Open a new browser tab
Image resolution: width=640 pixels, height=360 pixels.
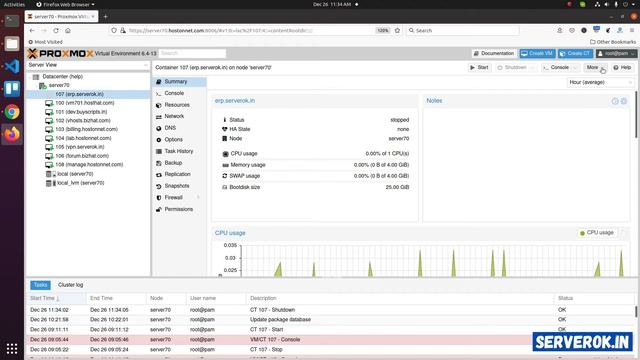pos(105,16)
